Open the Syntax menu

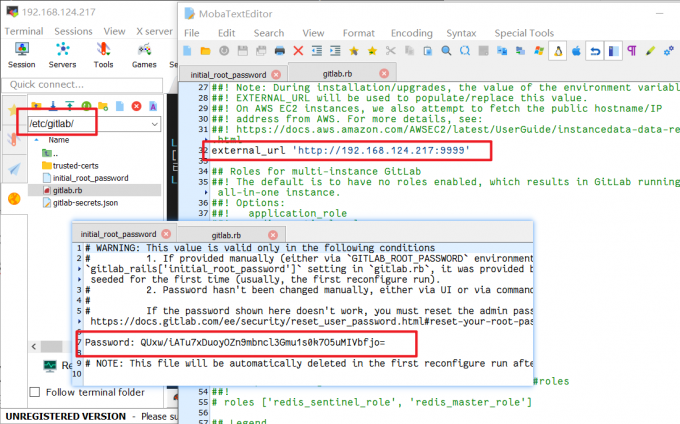pos(461,32)
